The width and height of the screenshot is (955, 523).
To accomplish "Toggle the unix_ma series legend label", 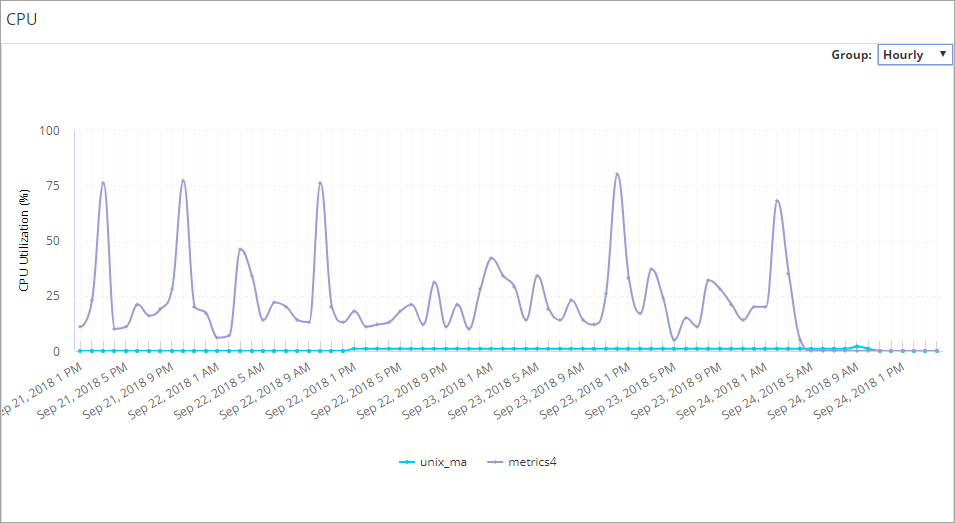I will click(444, 462).
